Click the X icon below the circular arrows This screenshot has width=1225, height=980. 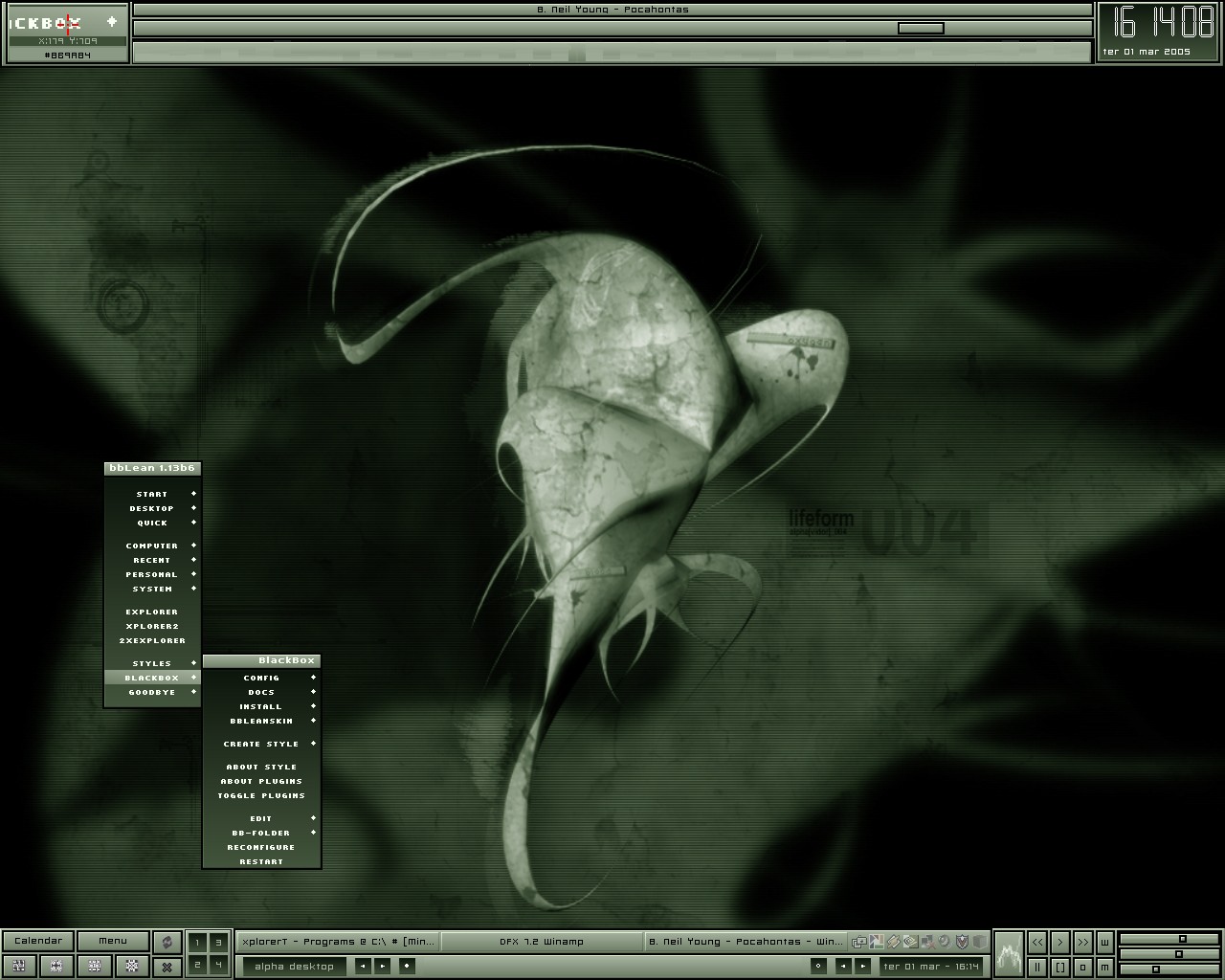coord(167,966)
